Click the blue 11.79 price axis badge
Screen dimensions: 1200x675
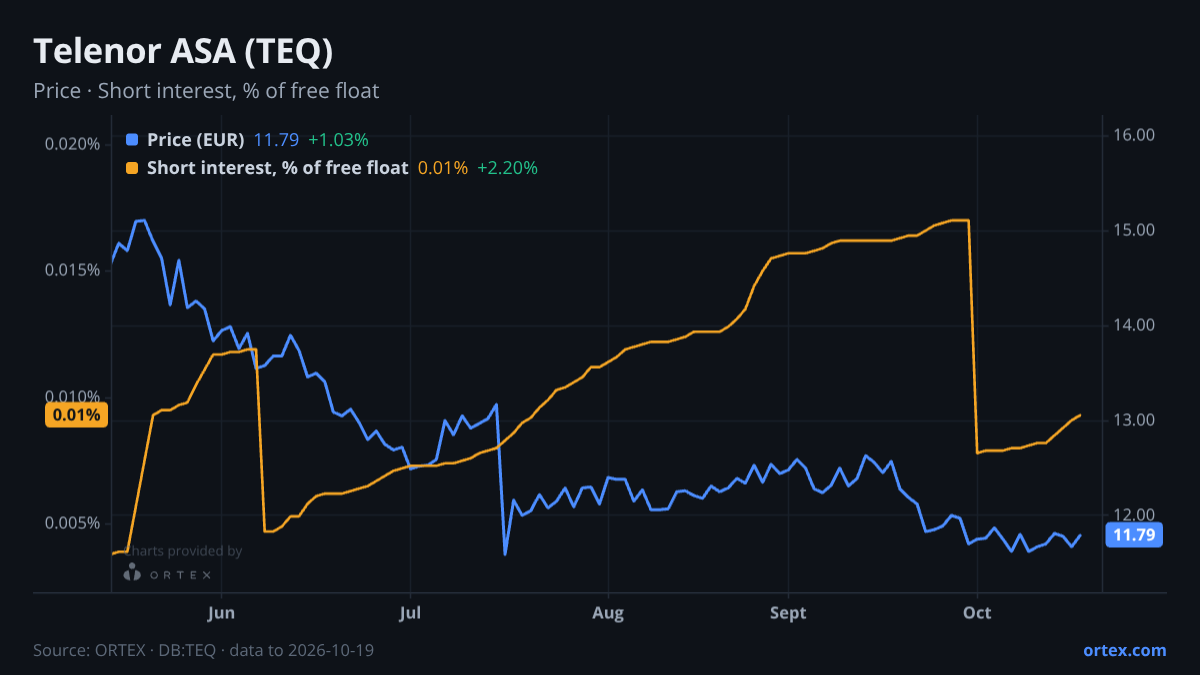pos(1135,535)
